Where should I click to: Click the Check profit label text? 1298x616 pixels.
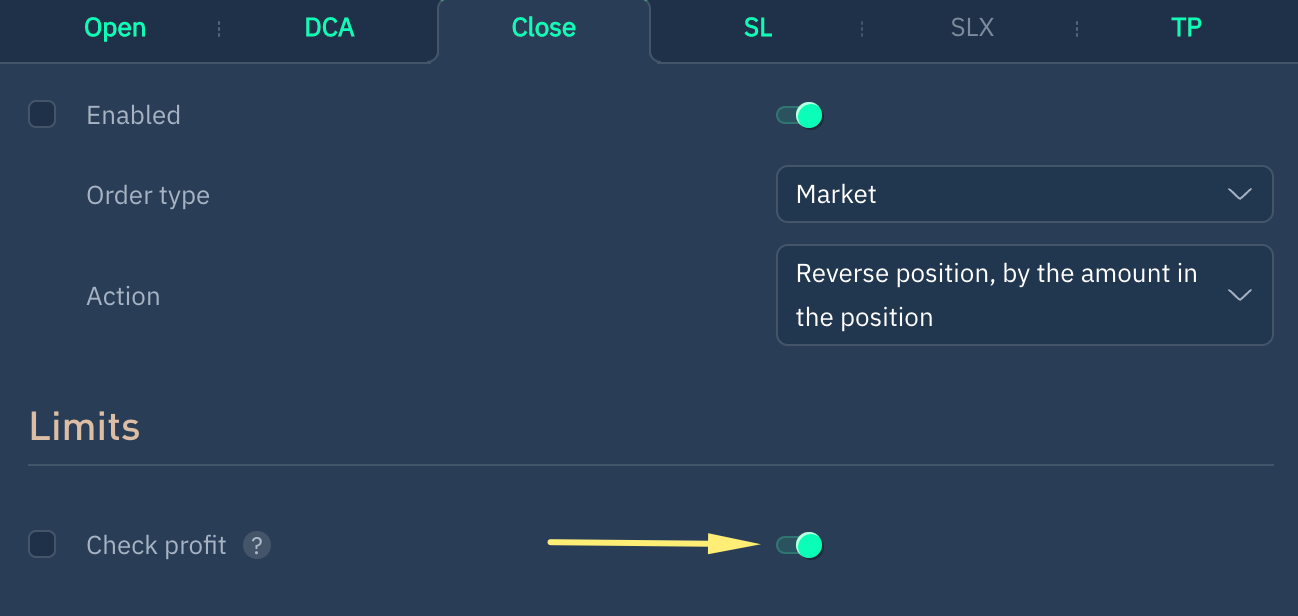pyautogui.click(x=156, y=545)
